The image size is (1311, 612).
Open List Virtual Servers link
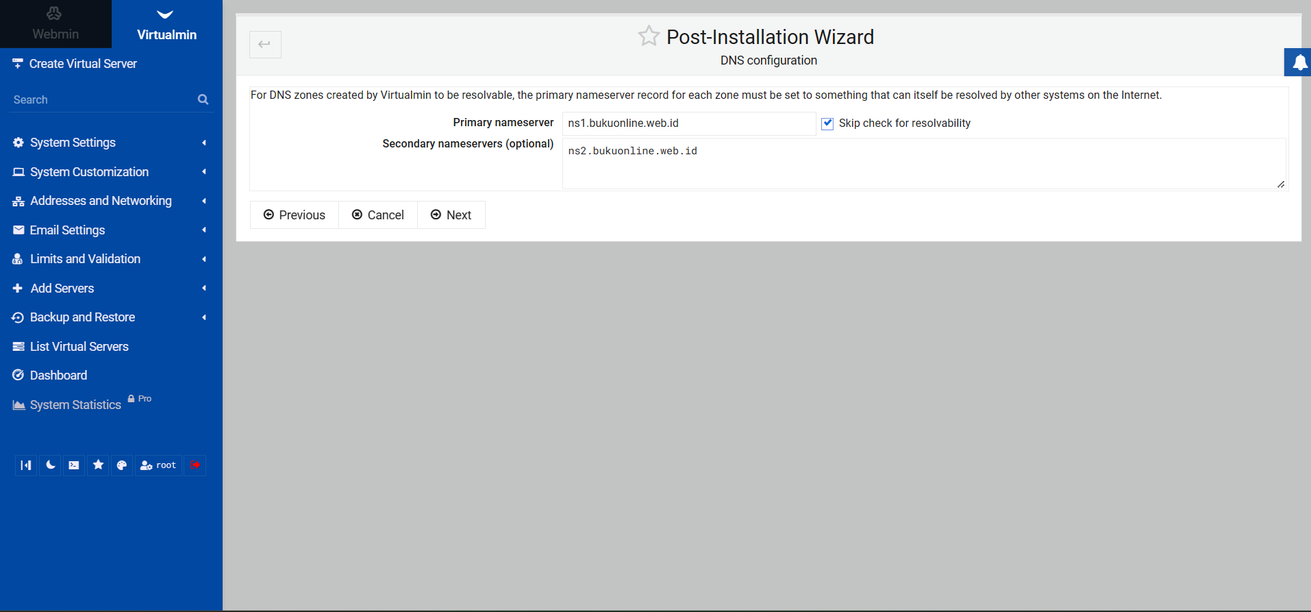point(79,346)
